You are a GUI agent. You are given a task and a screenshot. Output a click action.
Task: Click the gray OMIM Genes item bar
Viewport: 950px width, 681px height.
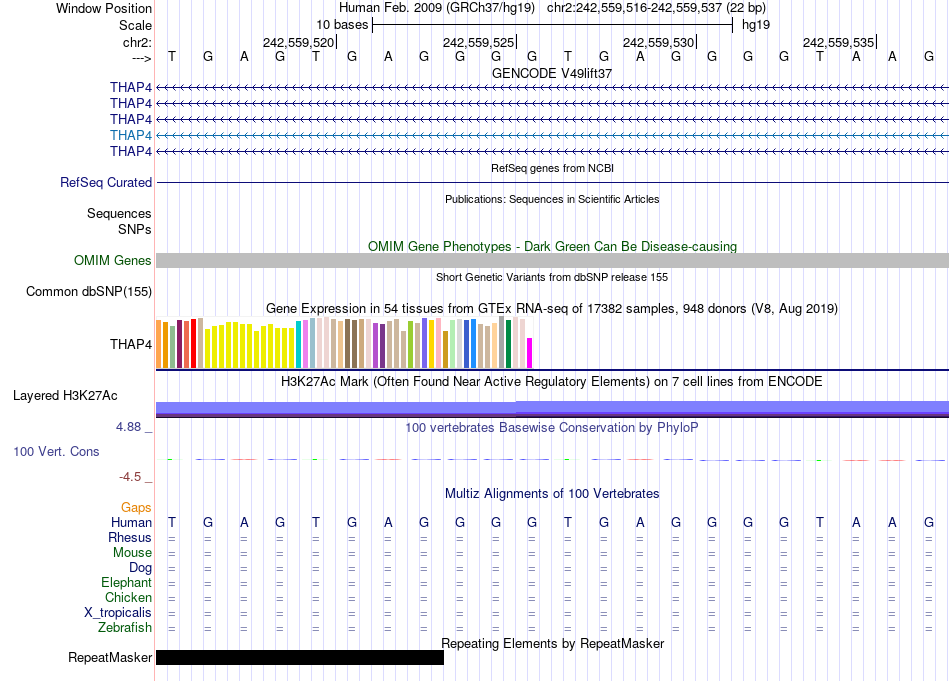pyautogui.click(x=553, y=261)
